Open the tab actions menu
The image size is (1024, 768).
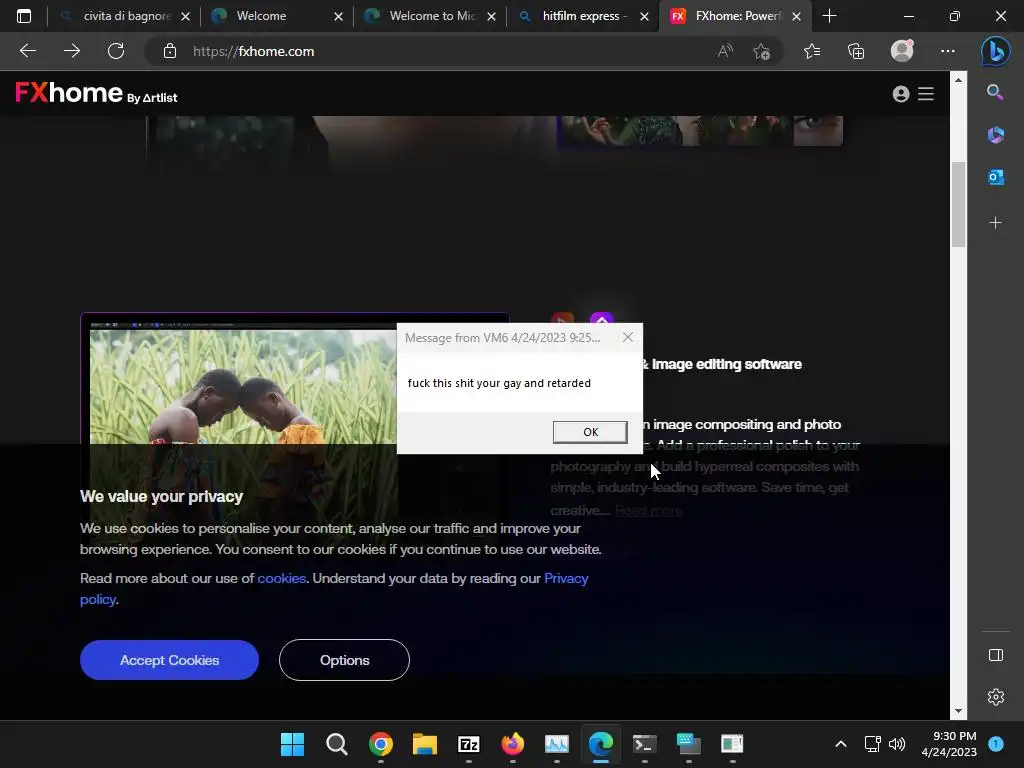click(x=24, y=16)
